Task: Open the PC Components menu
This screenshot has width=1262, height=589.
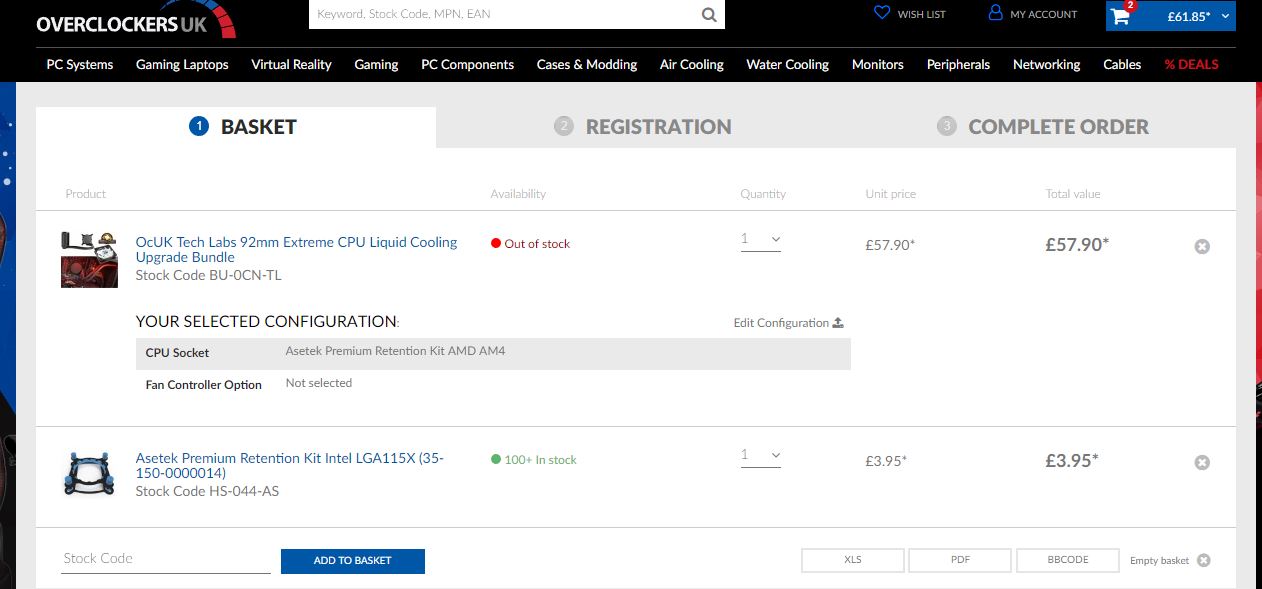Action: 467,64
